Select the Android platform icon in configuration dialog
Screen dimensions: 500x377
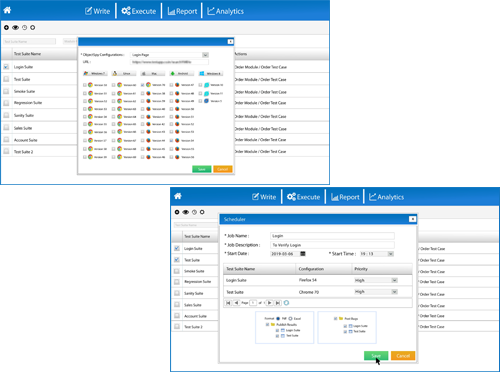pyautogui.click(x=173, y=73)
